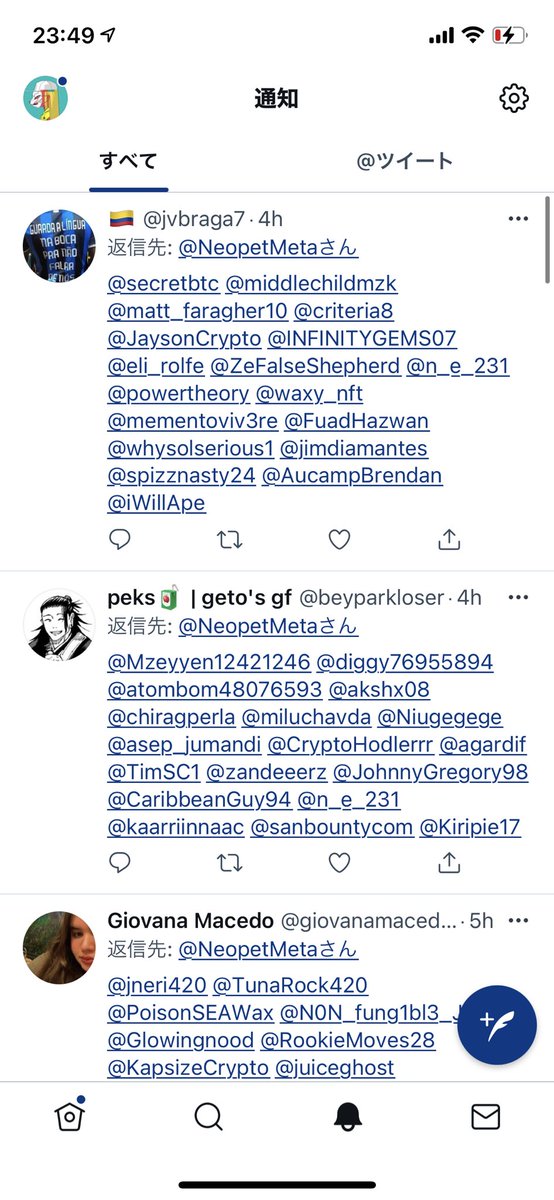Screen dimensions: 554x1200
Task: Open more options on @jvbraga7's tweet
Action: 517,218
